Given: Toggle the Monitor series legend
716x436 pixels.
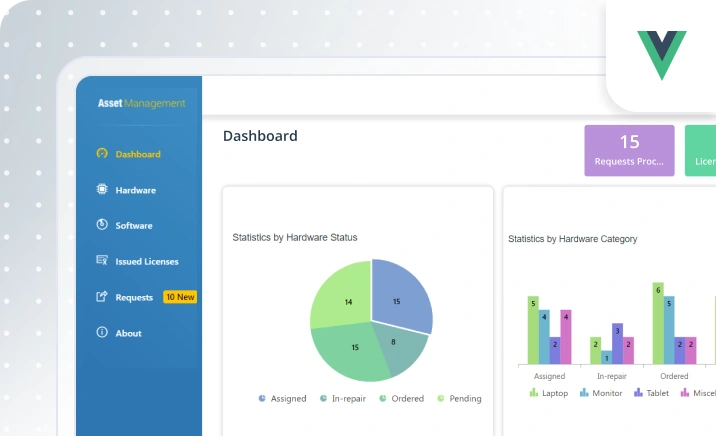Looking at the screenshot, I should 601,393.
